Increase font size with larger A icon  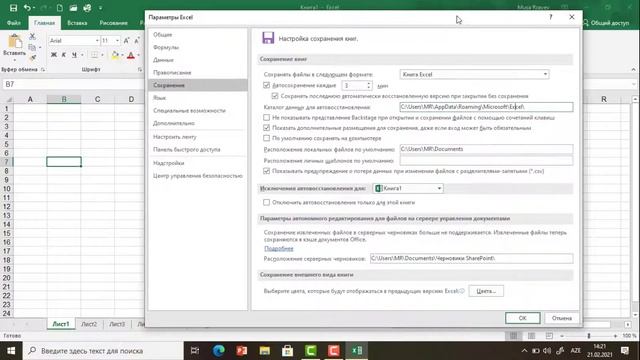127,40
